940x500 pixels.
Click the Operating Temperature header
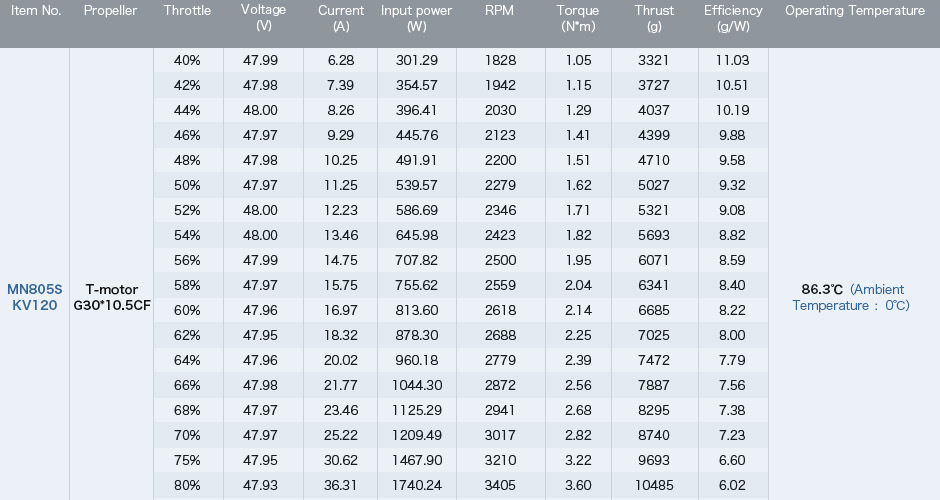pos(854,10)
